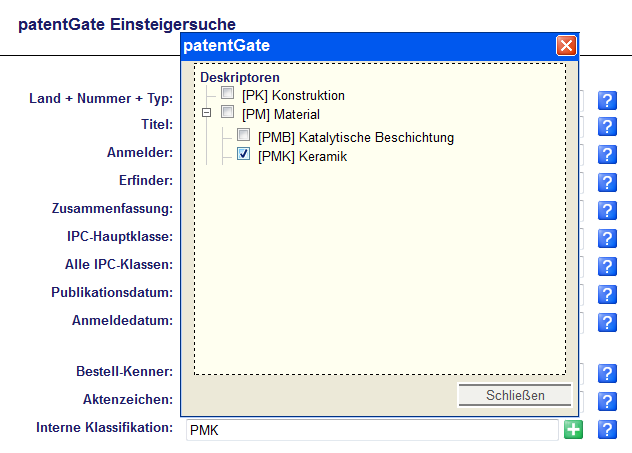Image resolution: width=632 pixels, height=453 pixels.
Task: Collapse the [PM] Material tree node
Action: coord(206,112)
